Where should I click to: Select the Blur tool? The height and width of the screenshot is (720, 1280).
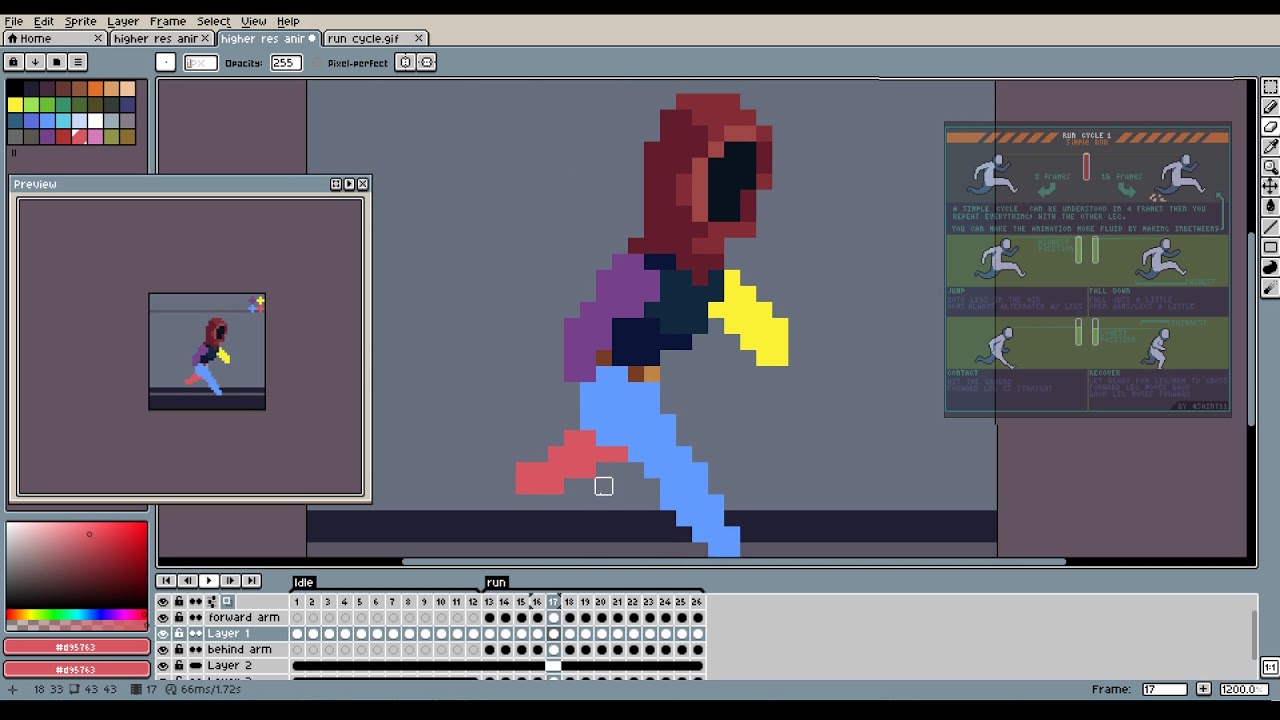tap(1270, 288)
